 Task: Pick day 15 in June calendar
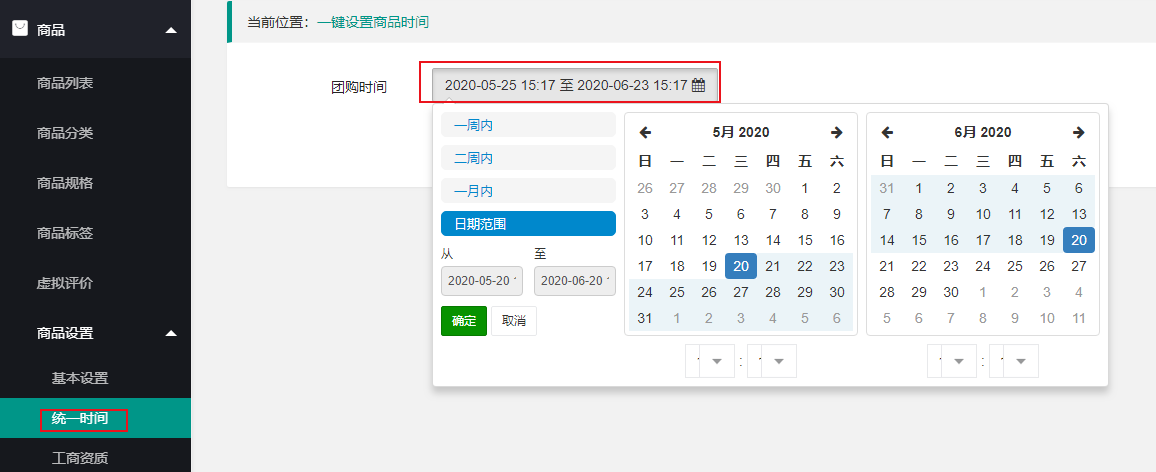919,240
